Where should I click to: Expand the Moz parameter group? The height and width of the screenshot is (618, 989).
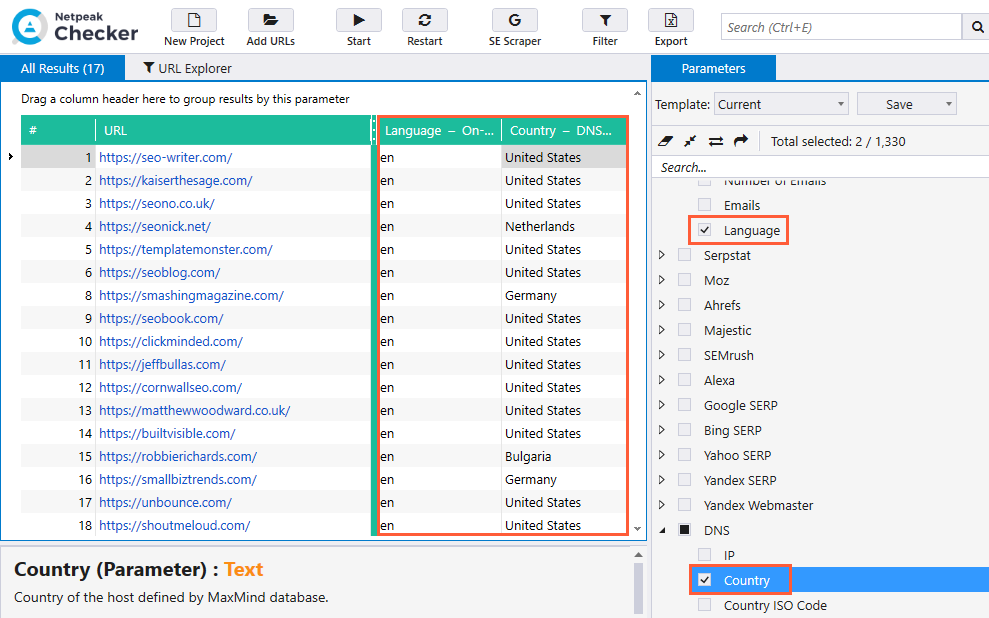(x=662, y=280)
